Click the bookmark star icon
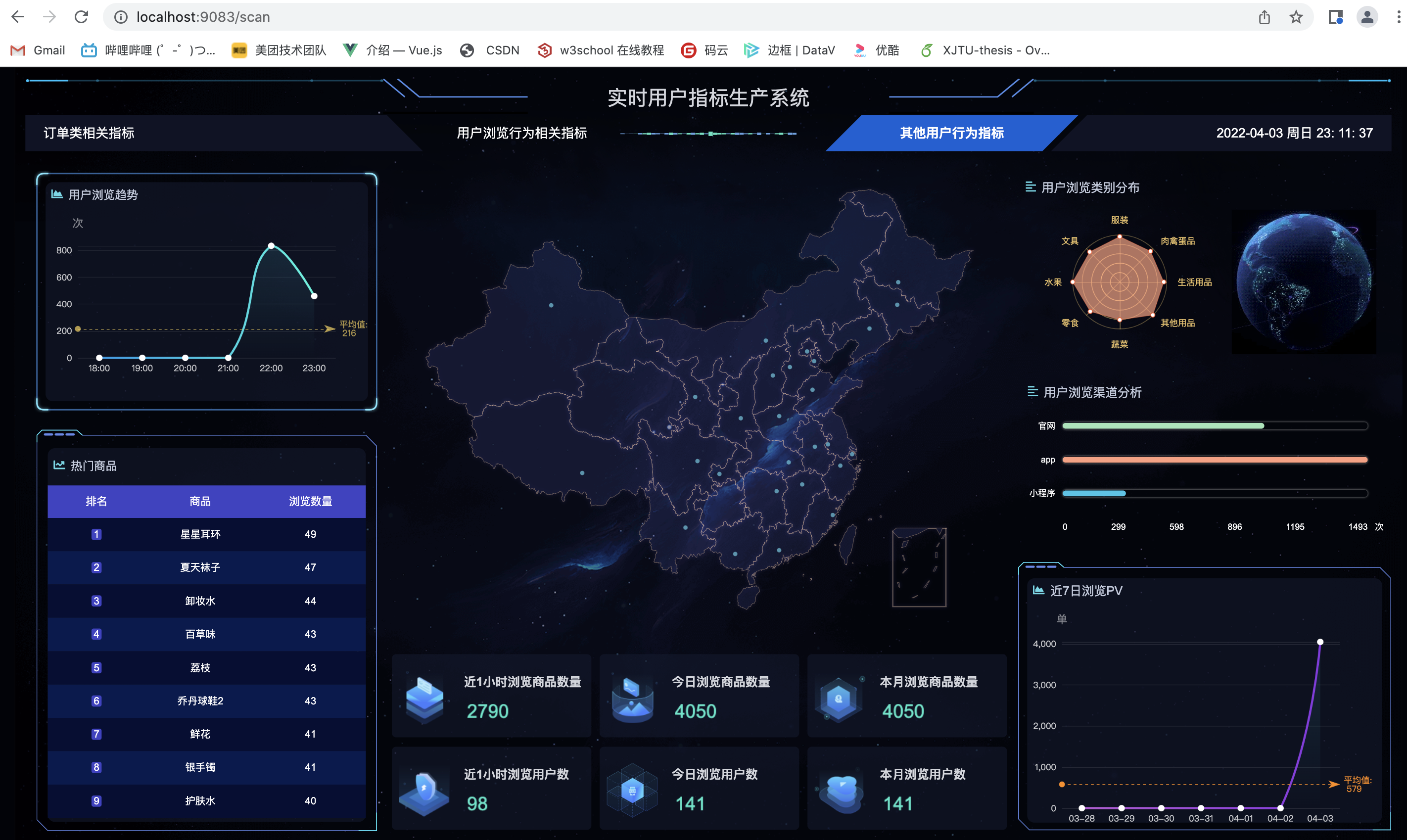 point(1296,17)
